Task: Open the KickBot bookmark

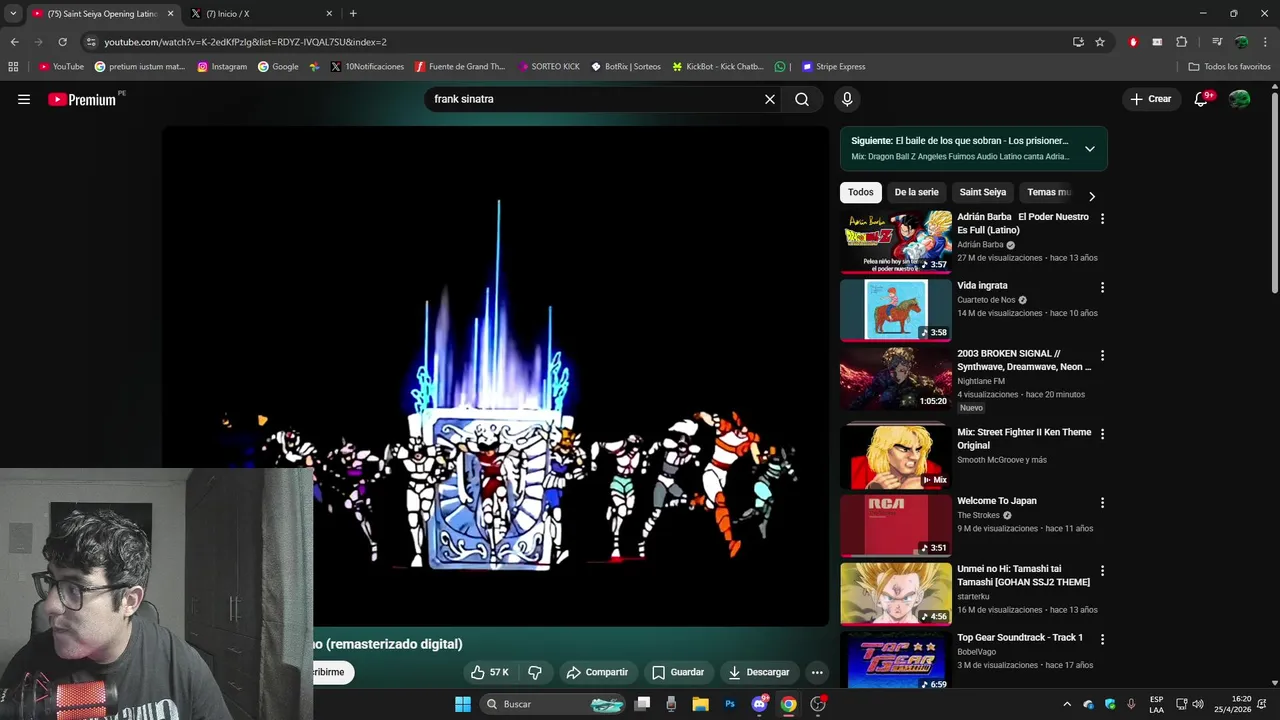Action: coord(718,67)
